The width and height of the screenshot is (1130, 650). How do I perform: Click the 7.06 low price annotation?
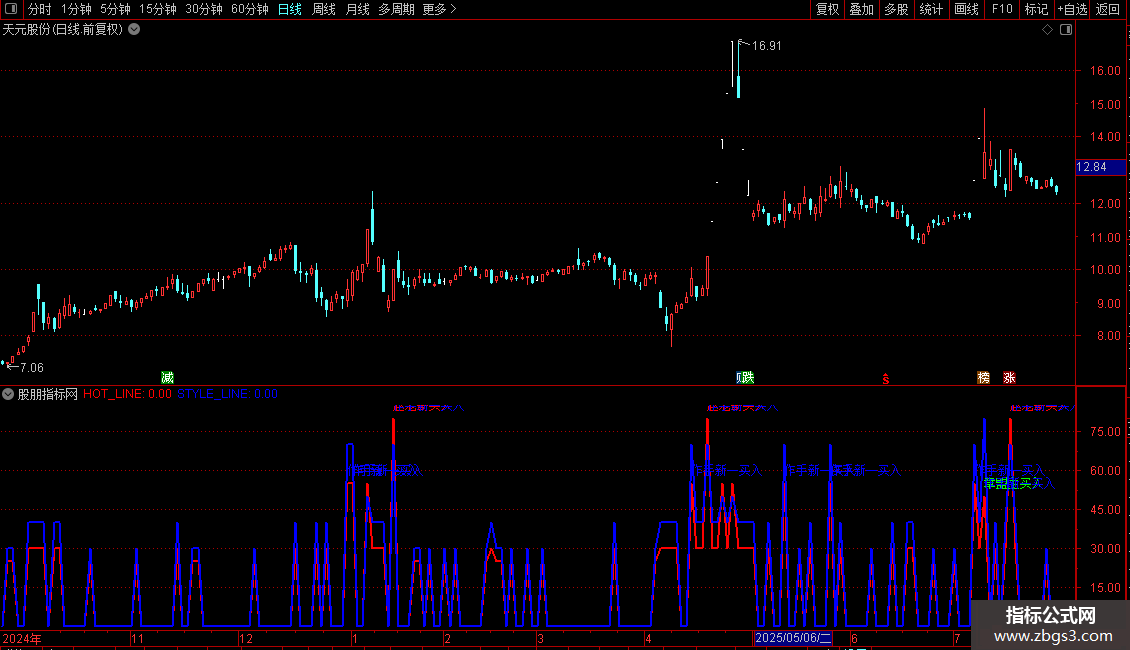[x=32, y=368]
